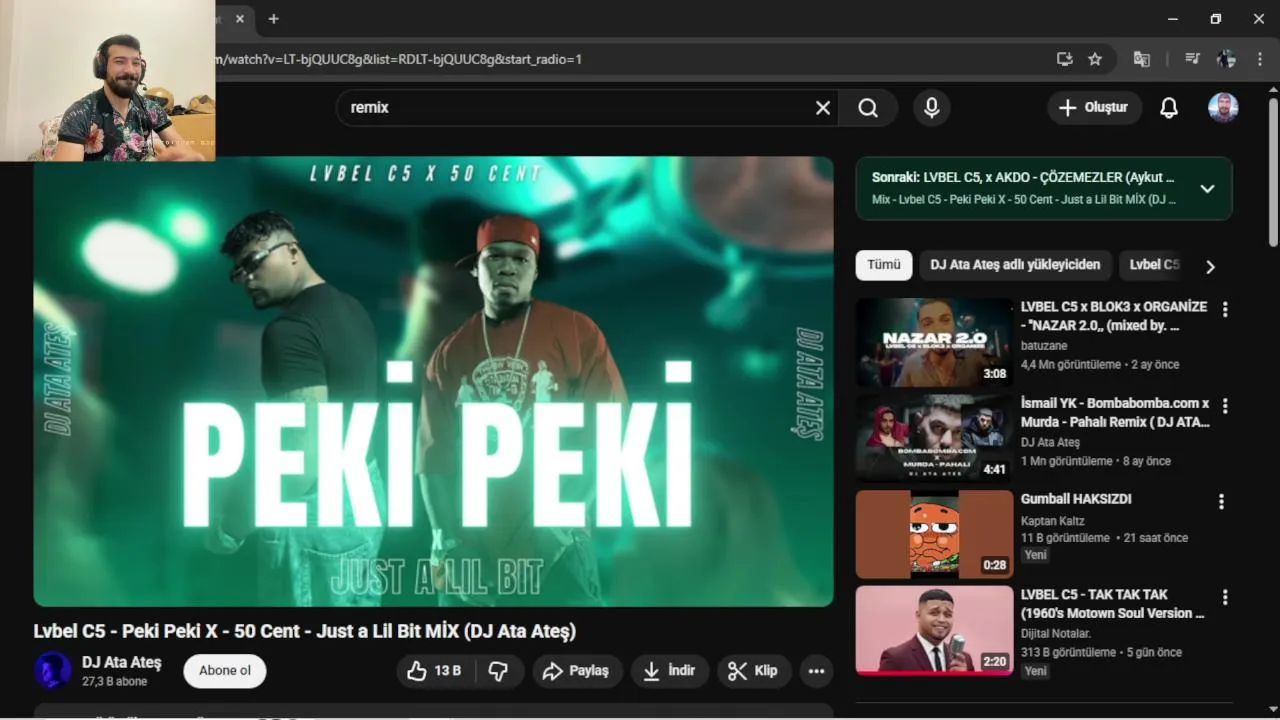Download the video with İndir
This screenshot has width=1280, height=720.
coord(670,671)
